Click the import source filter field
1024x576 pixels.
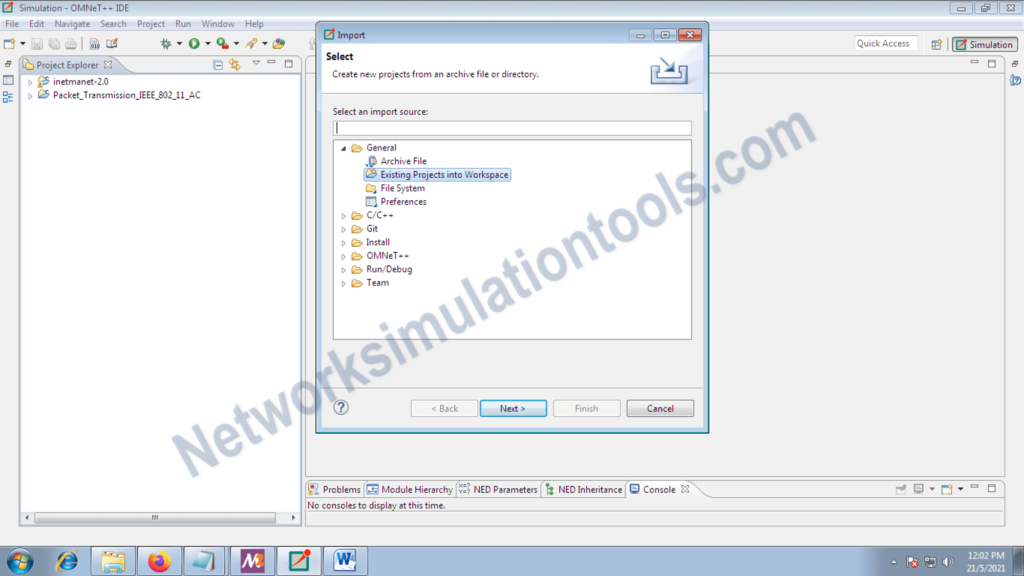[512, 127]
